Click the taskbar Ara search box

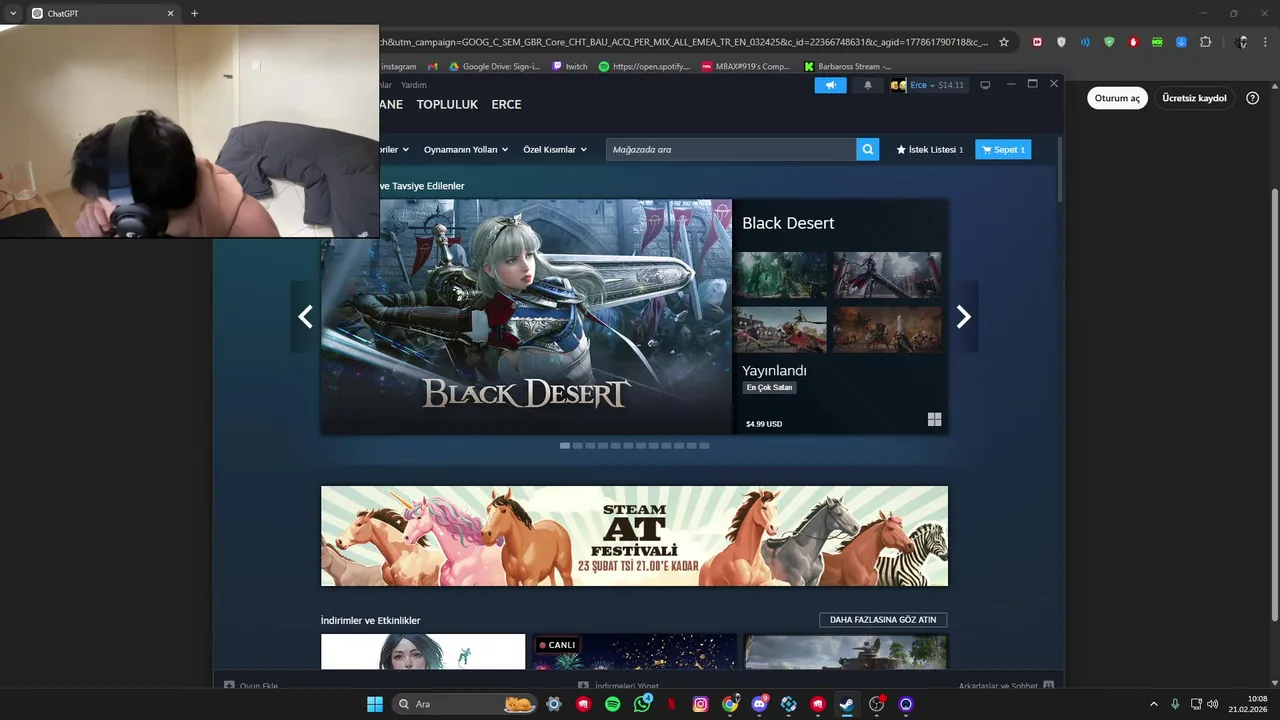[465, 704]
